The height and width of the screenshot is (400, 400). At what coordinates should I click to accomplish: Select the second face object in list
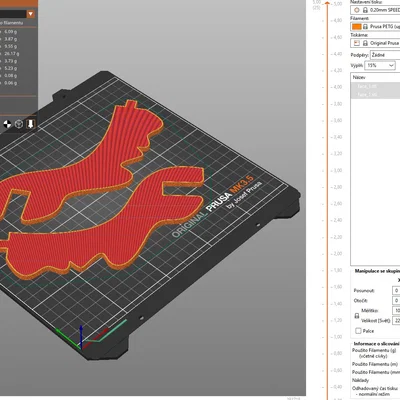coord(376,94)
